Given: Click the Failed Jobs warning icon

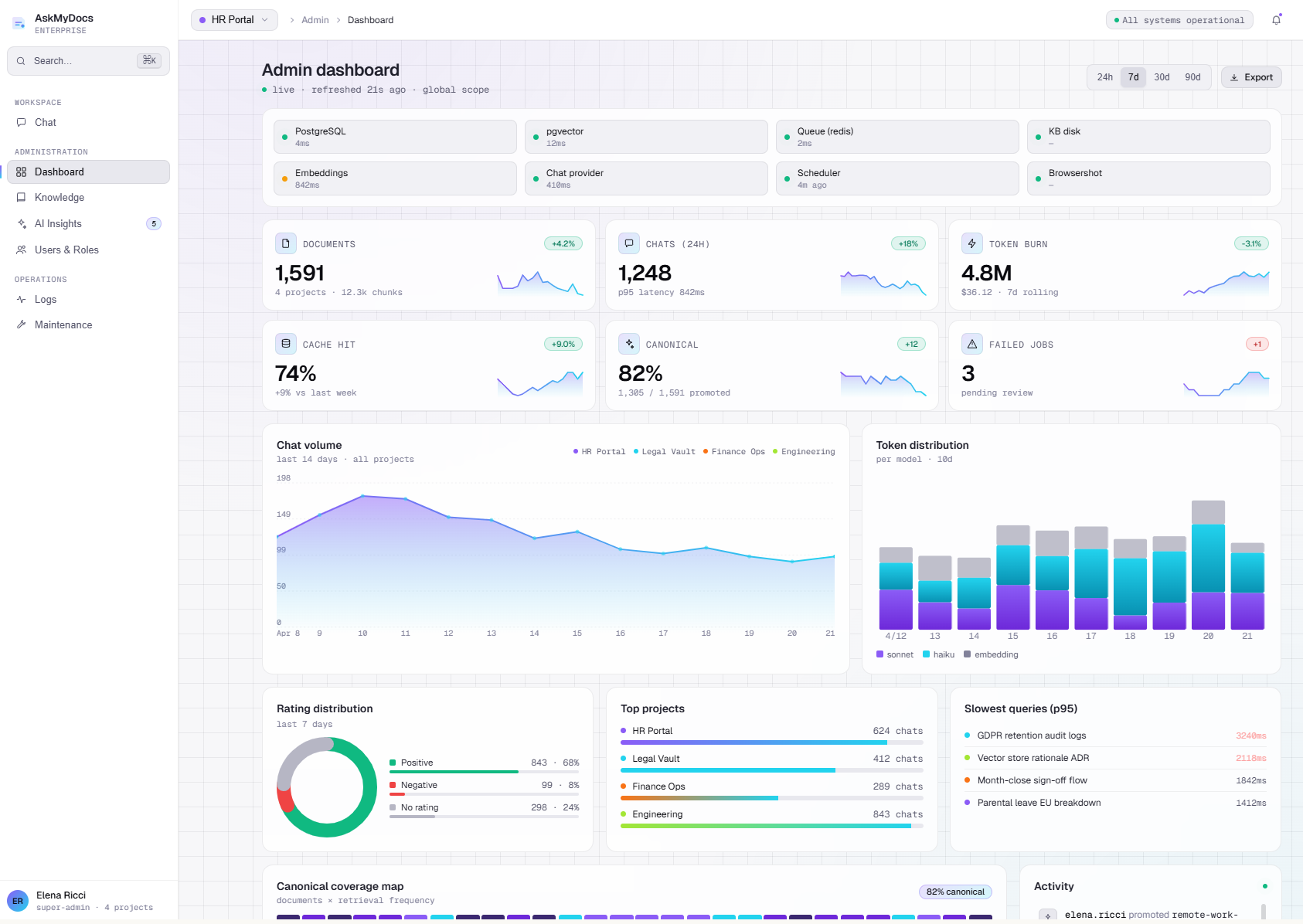Looking at the screenshot, I should click(972, 344).
